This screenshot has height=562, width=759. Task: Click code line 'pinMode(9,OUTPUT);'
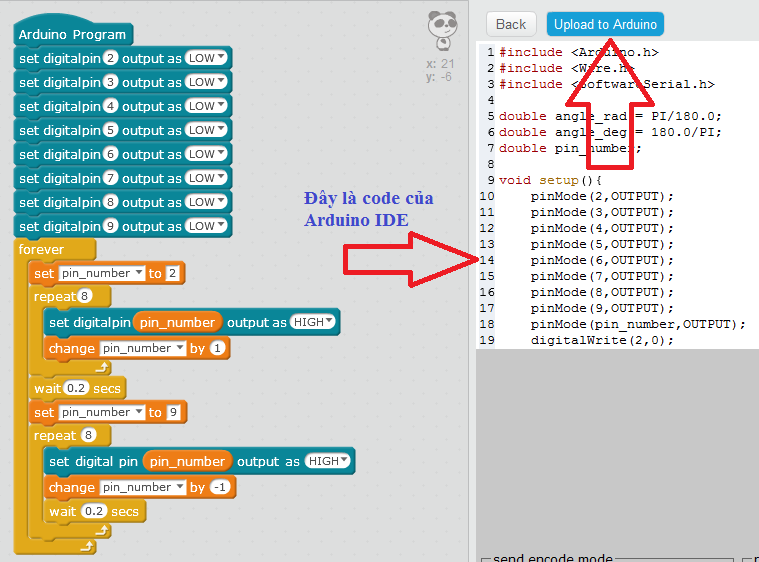click(602, 308)
